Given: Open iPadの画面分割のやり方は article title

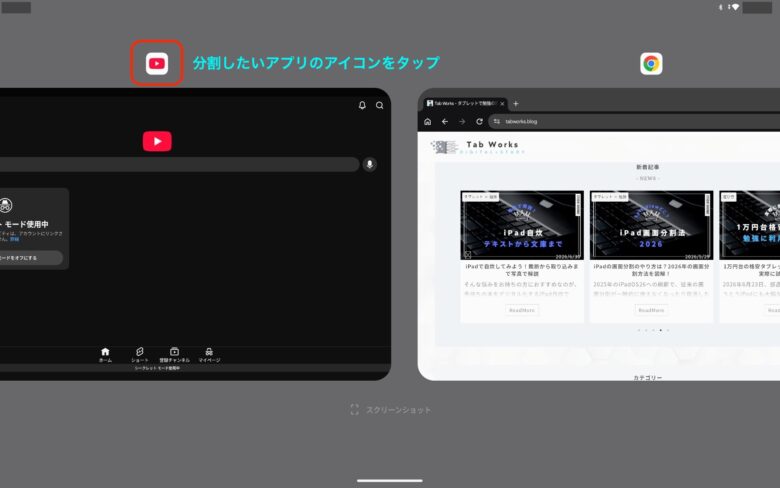Looking at the screenshot, I should pos(651,270).
